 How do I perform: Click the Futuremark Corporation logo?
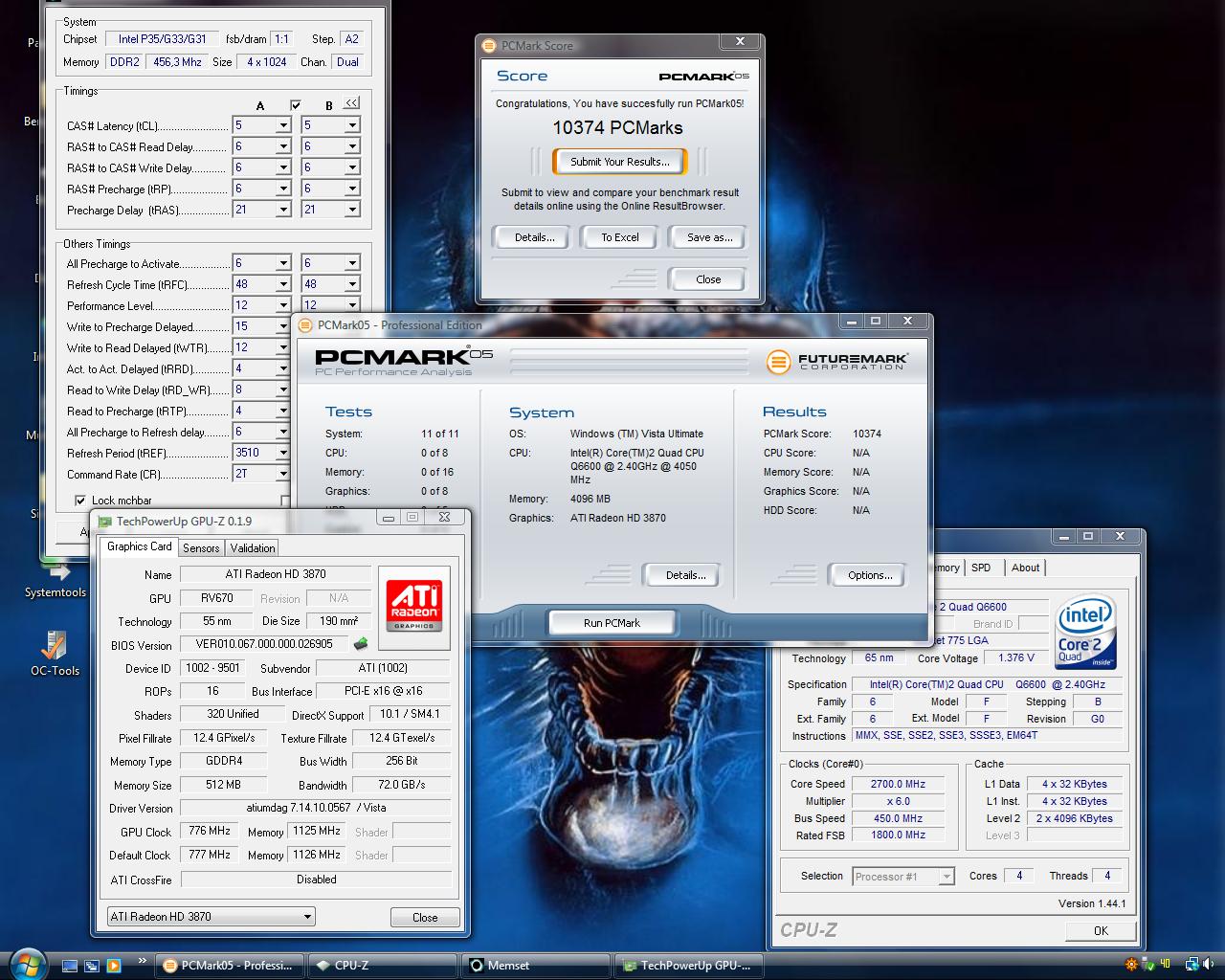837,362
